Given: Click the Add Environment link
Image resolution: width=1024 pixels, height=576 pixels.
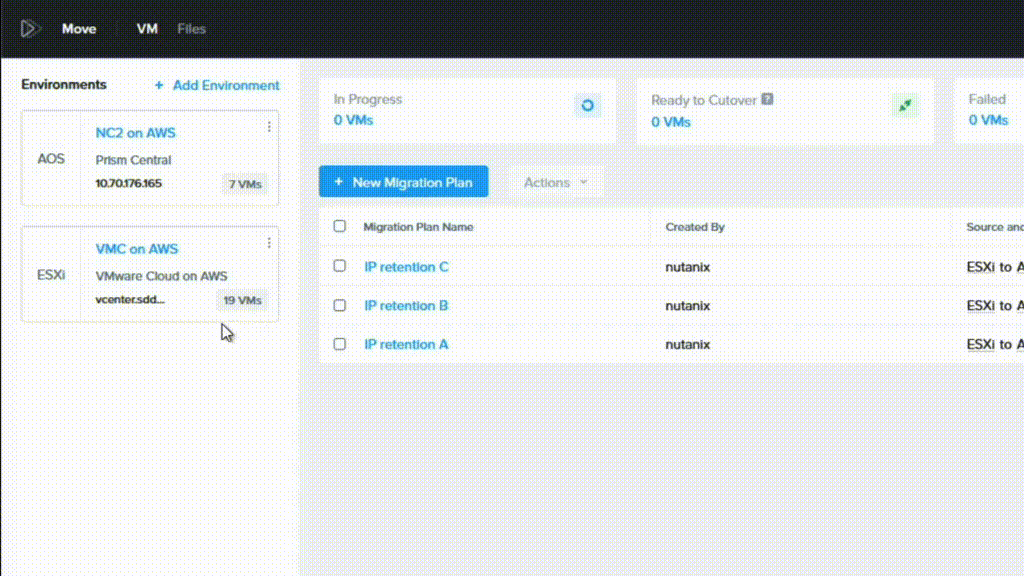Looking at the screenshot, I should [x=226, y=85].
